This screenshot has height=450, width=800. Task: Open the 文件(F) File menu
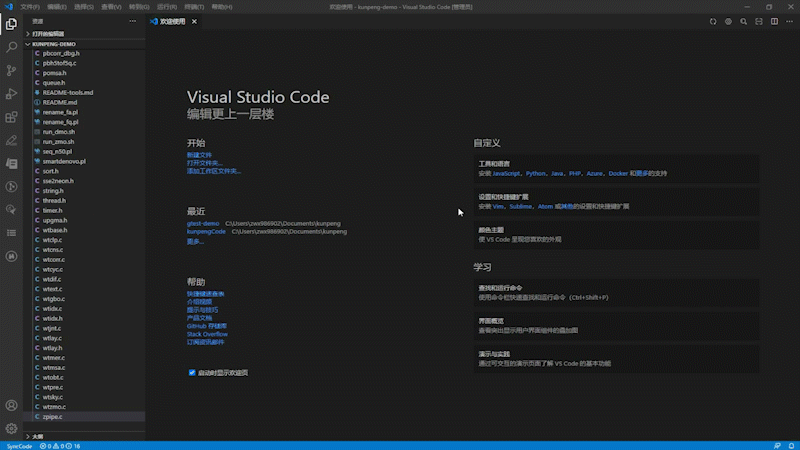(30, 7)
